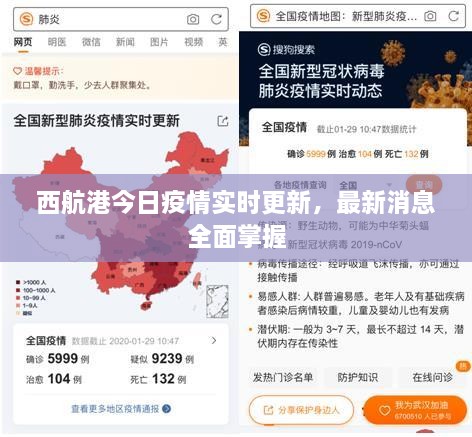
Task: Open 在线问诊 button
Action: (432, 377)
